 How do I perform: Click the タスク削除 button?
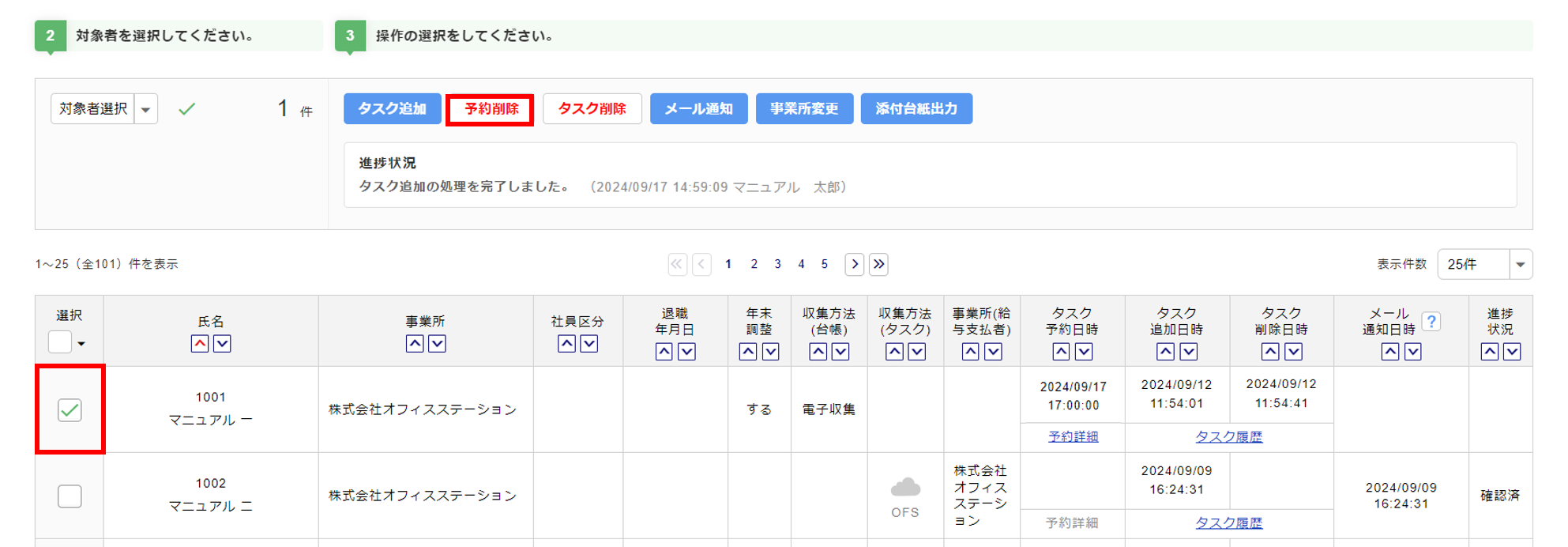pyautogui.click(x=592, y=109)
